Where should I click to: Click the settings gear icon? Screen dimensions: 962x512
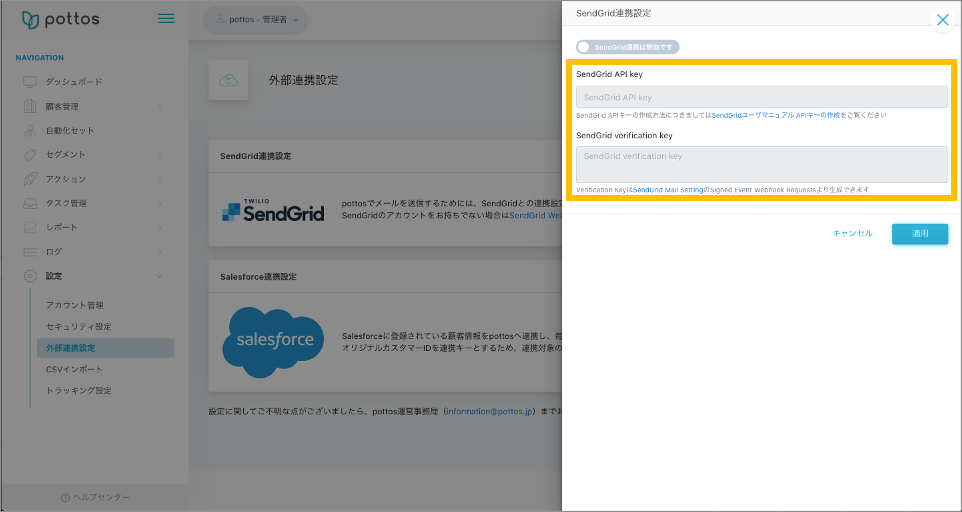pos(30,276)
